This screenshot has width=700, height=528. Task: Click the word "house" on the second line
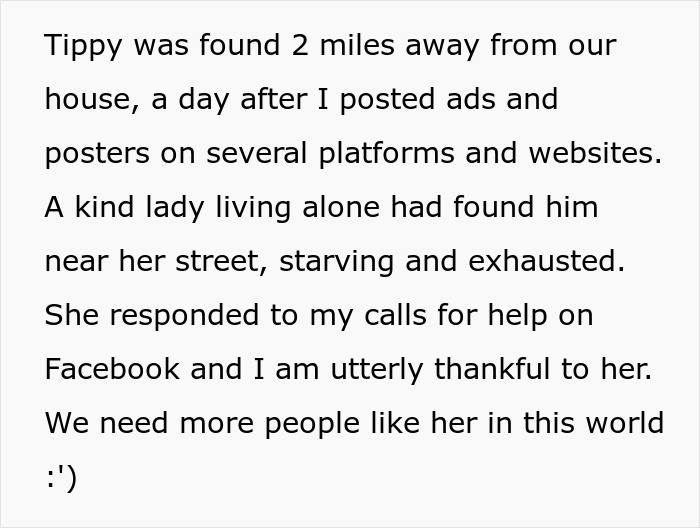tap(89, 100)
